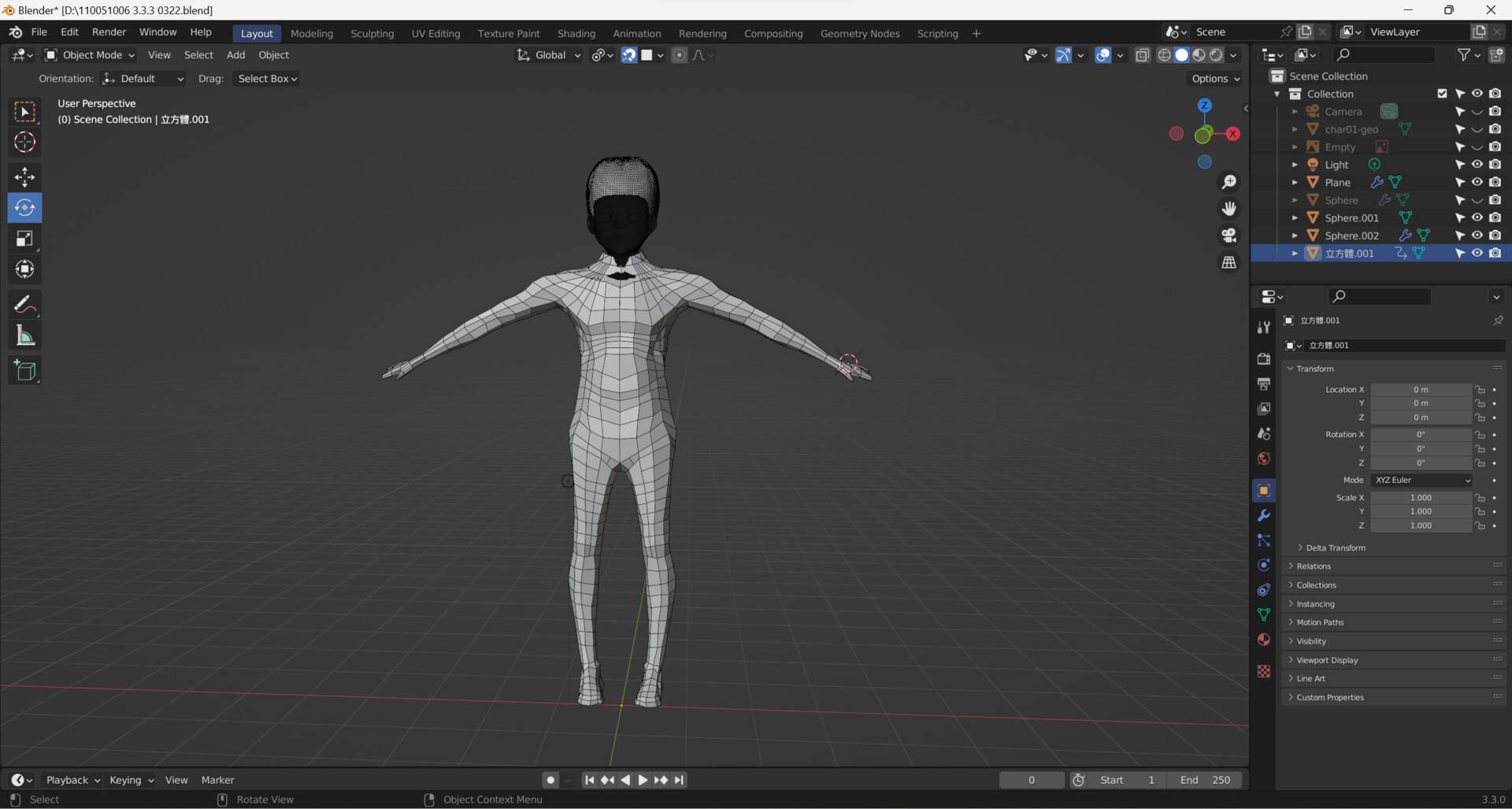Expand the Delta Transform panel

click(x=1335, y=547)
